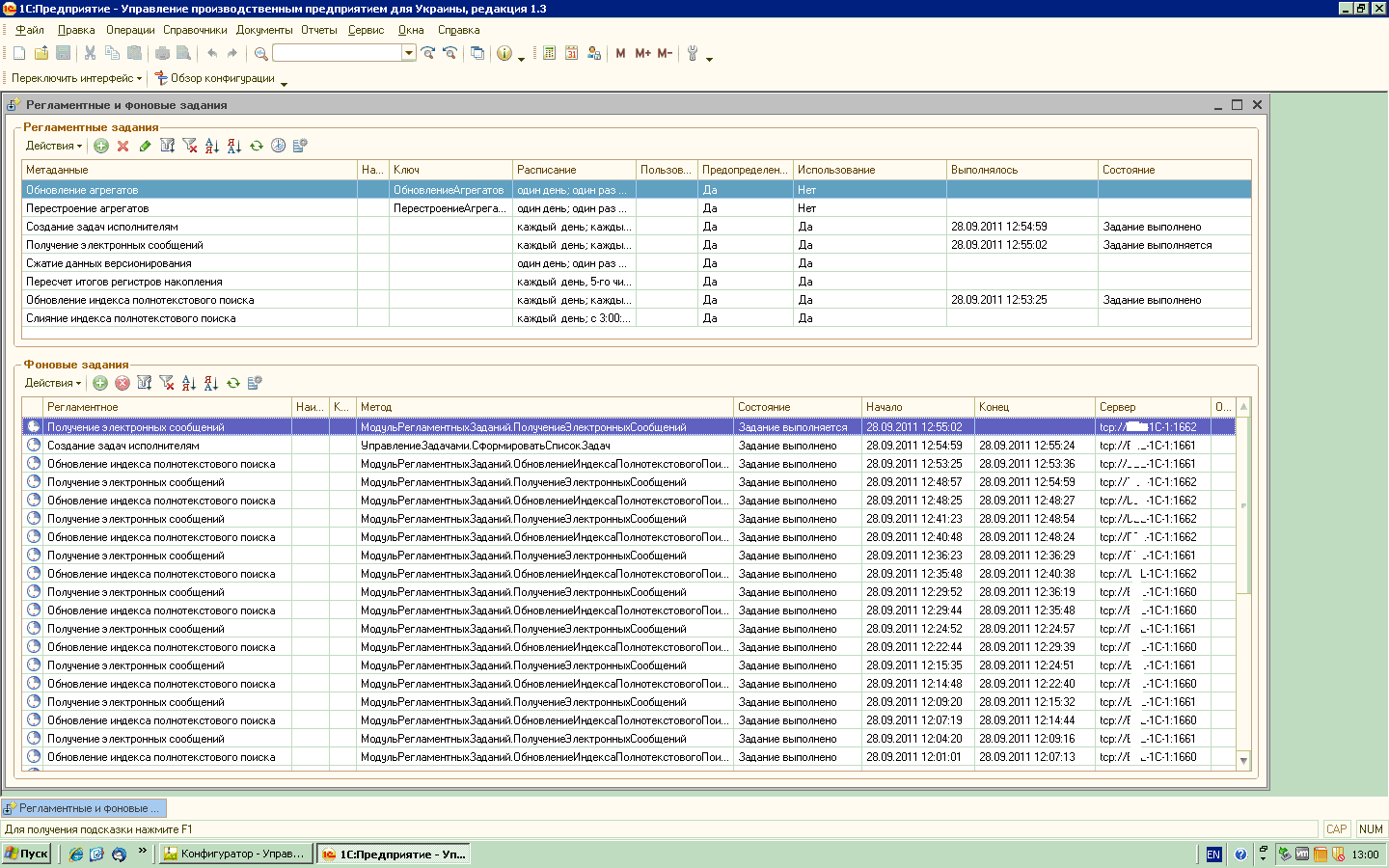
Task: Select the Слияние индекса полнотекстового поиска row
Action: (x=637, y=318)
